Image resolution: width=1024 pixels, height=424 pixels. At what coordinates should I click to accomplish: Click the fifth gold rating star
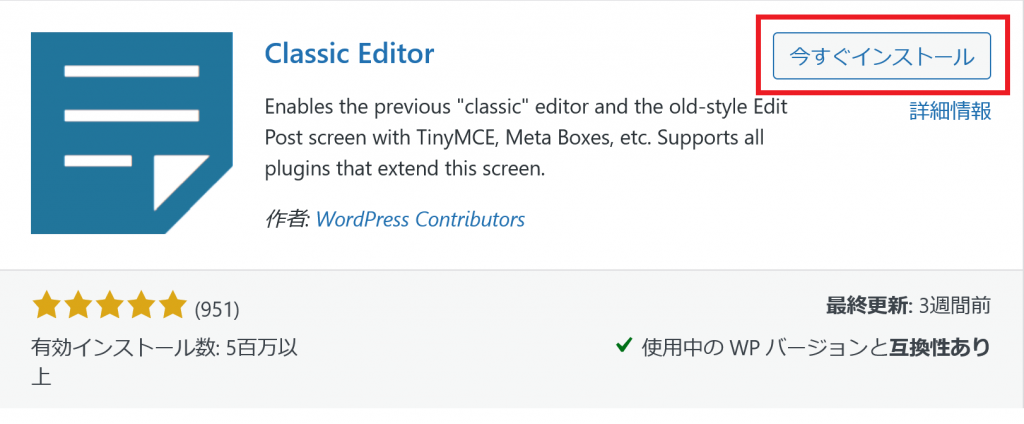(172, 305)
